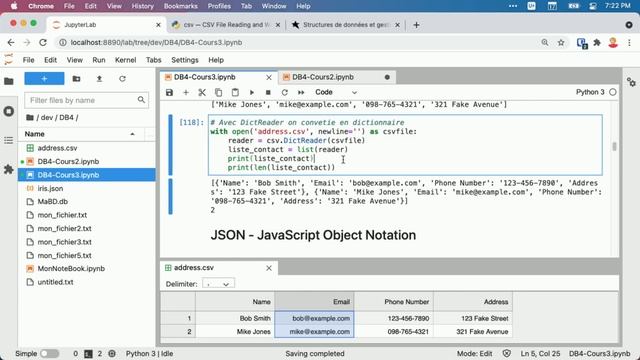The image size is (640, 360).
Task: Open a new Chrome tab with plus
Action: click(416, 25)
